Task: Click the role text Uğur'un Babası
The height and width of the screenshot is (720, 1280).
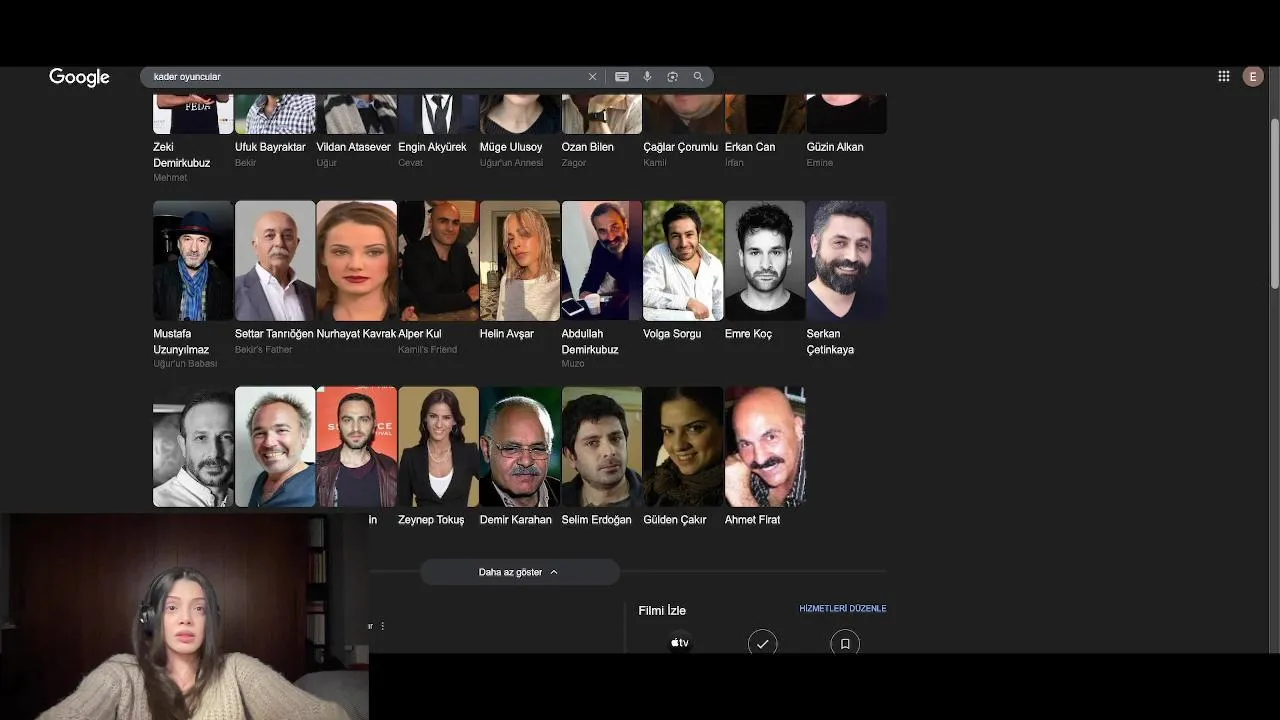Action: [x=185, y=364]
